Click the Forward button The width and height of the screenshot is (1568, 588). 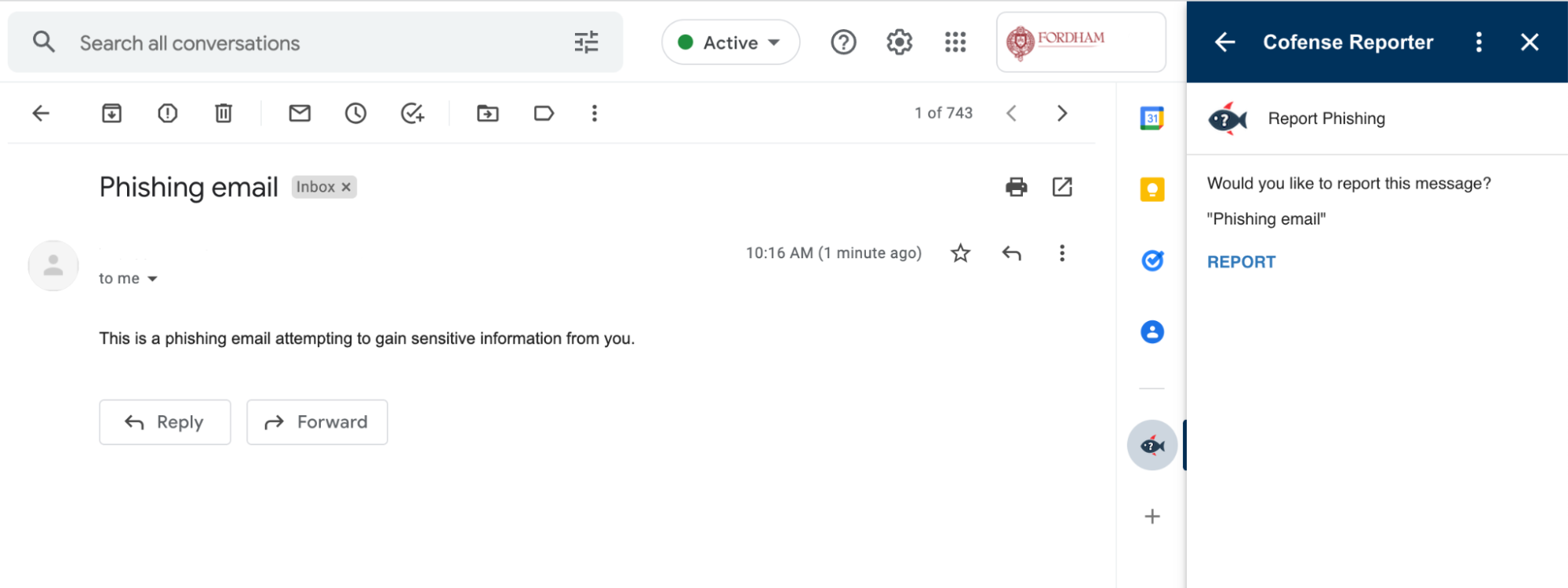(x=317, y=422)
